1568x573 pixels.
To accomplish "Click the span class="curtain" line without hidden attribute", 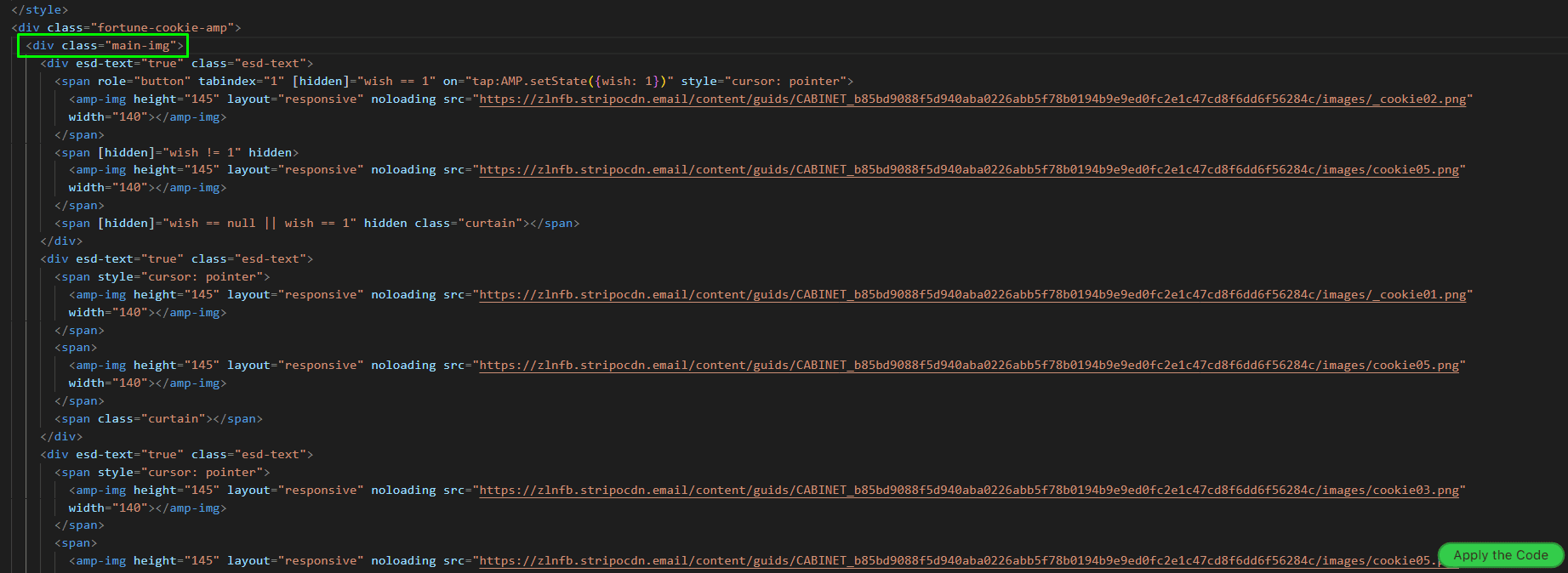I will [158, 419].
